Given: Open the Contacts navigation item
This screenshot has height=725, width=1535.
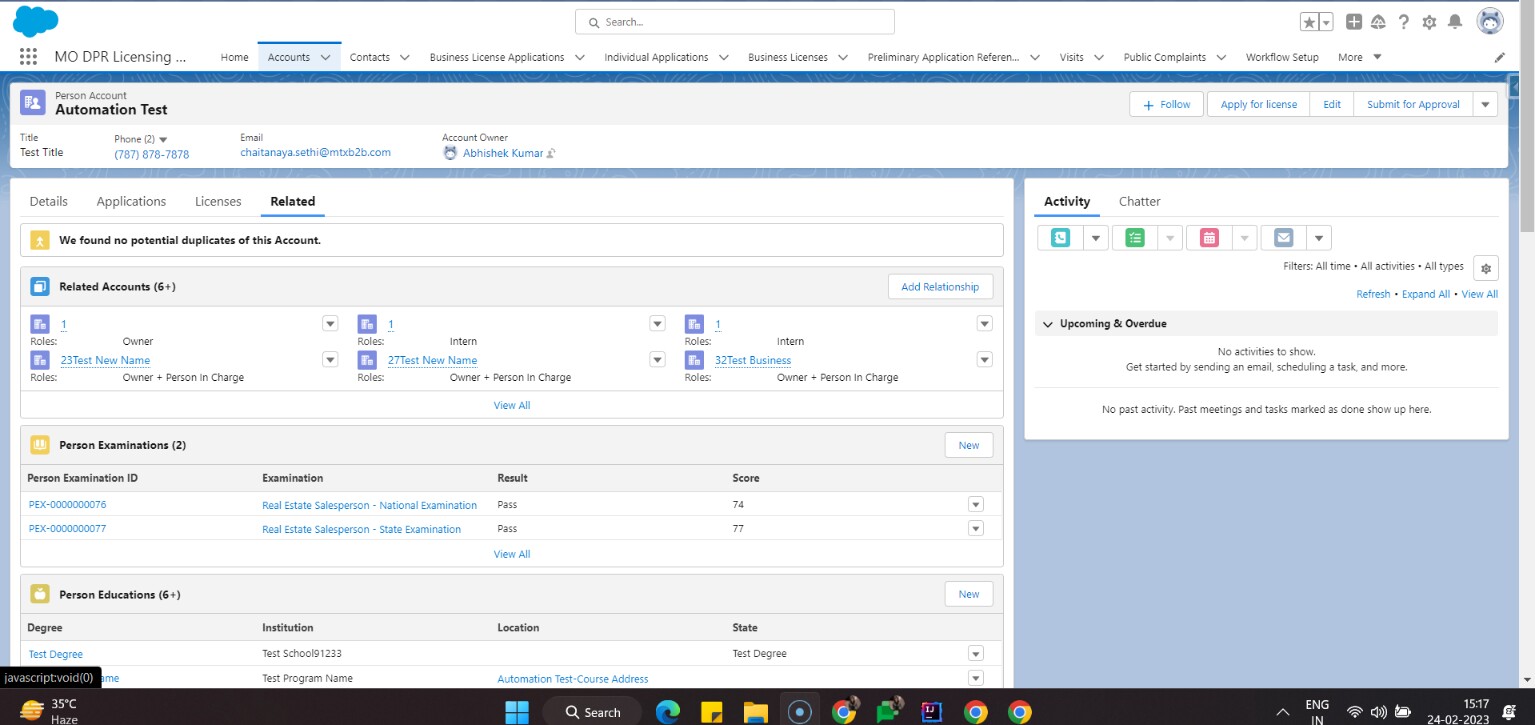Looking at the screenshot, I should (x=369, y=57).
